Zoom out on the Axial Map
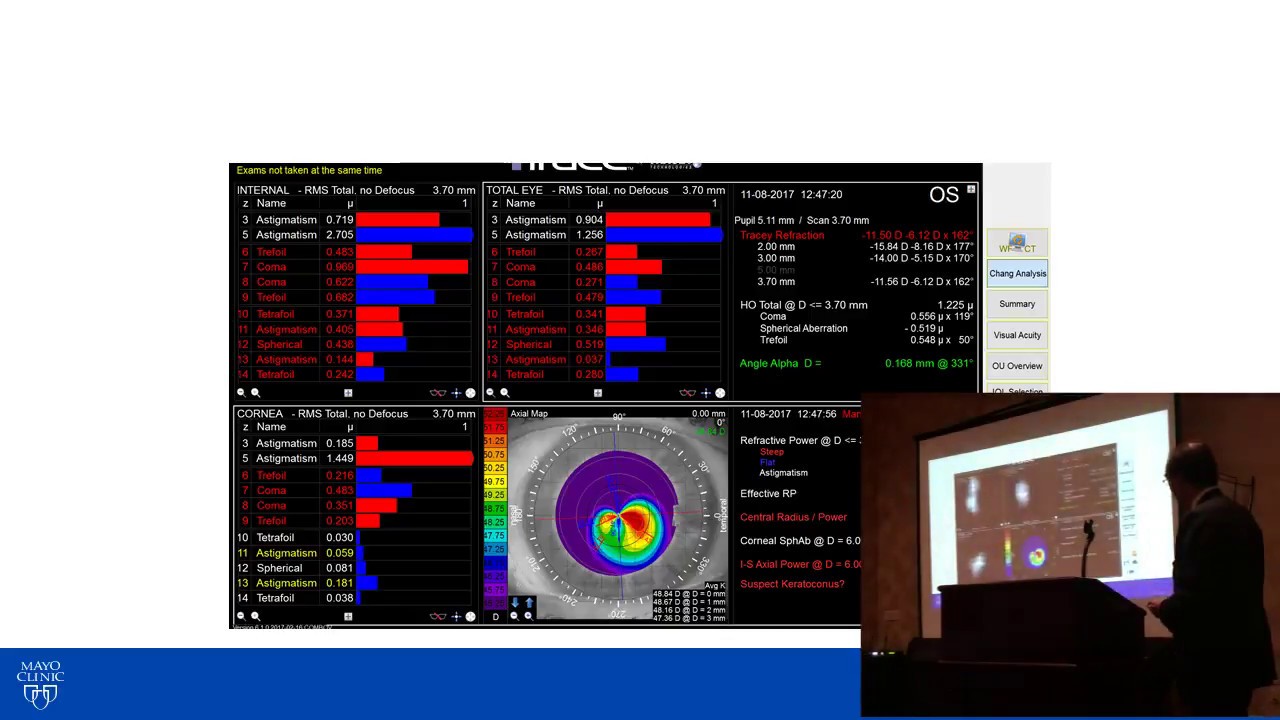This screenshot has height=720, width=1280. pyautogui.click(x=514, y=616)
